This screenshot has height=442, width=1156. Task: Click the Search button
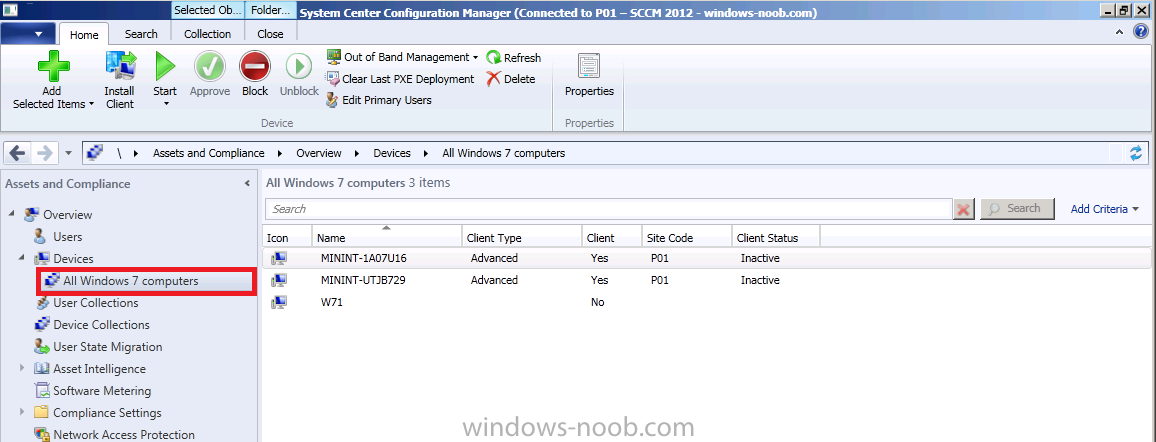click(1017, 208)
